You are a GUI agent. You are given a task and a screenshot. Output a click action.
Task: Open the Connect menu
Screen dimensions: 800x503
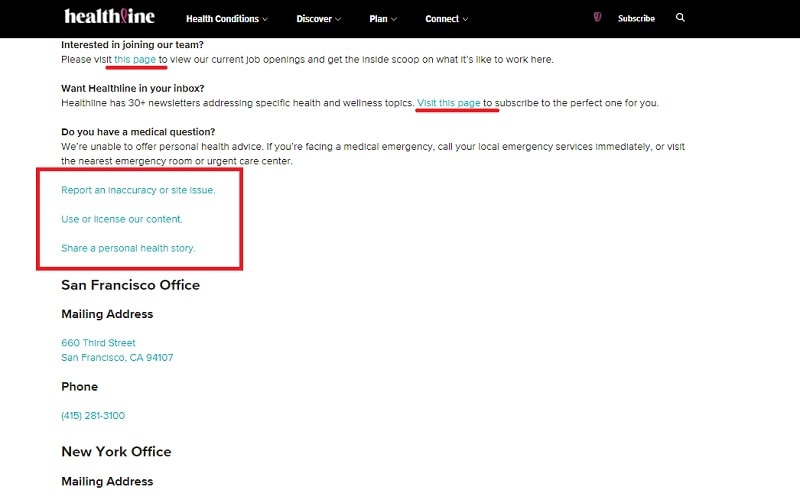pyautogui.click(x=446, y=19)
